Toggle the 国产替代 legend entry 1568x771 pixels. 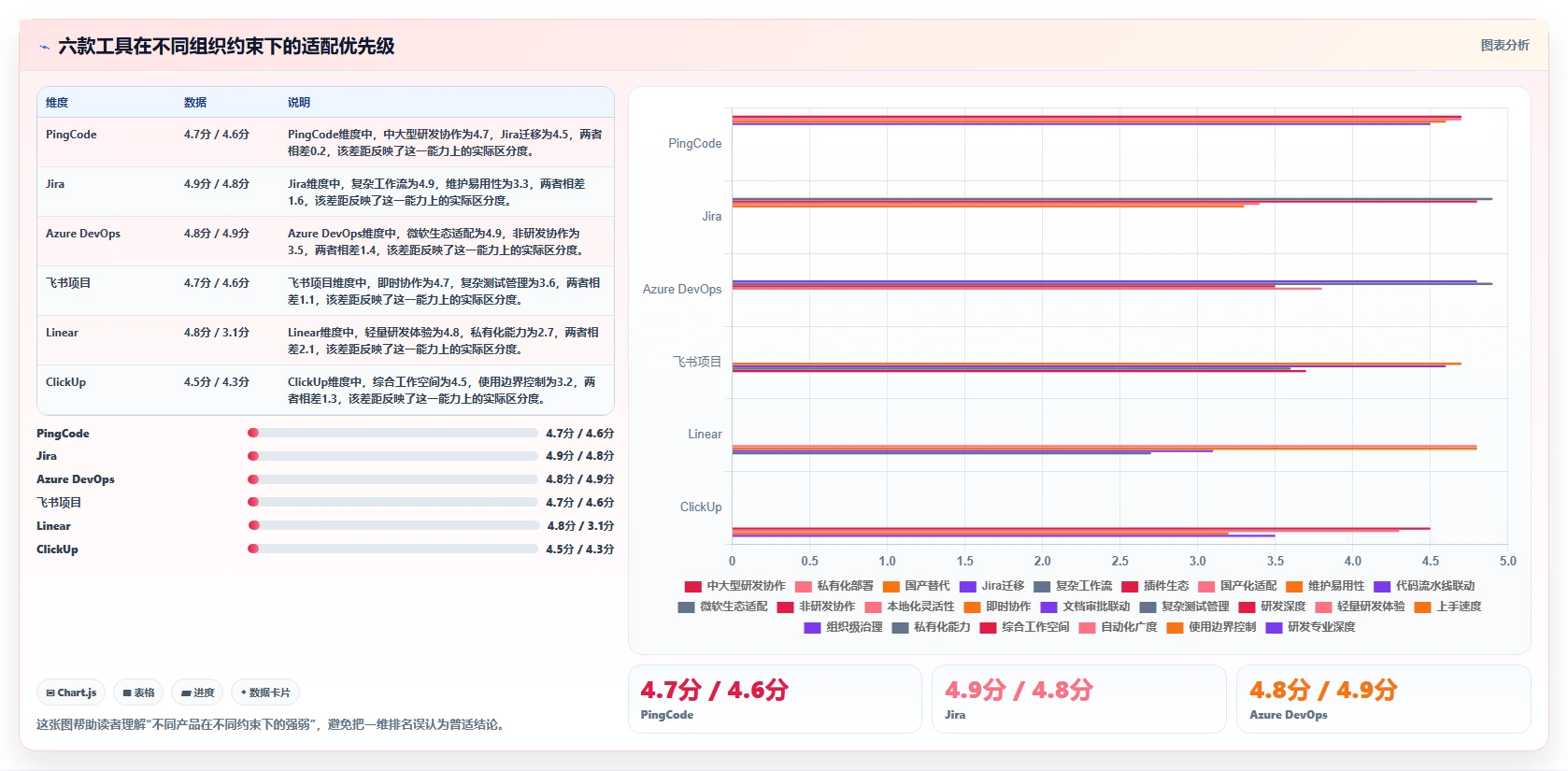pos(917,586)
